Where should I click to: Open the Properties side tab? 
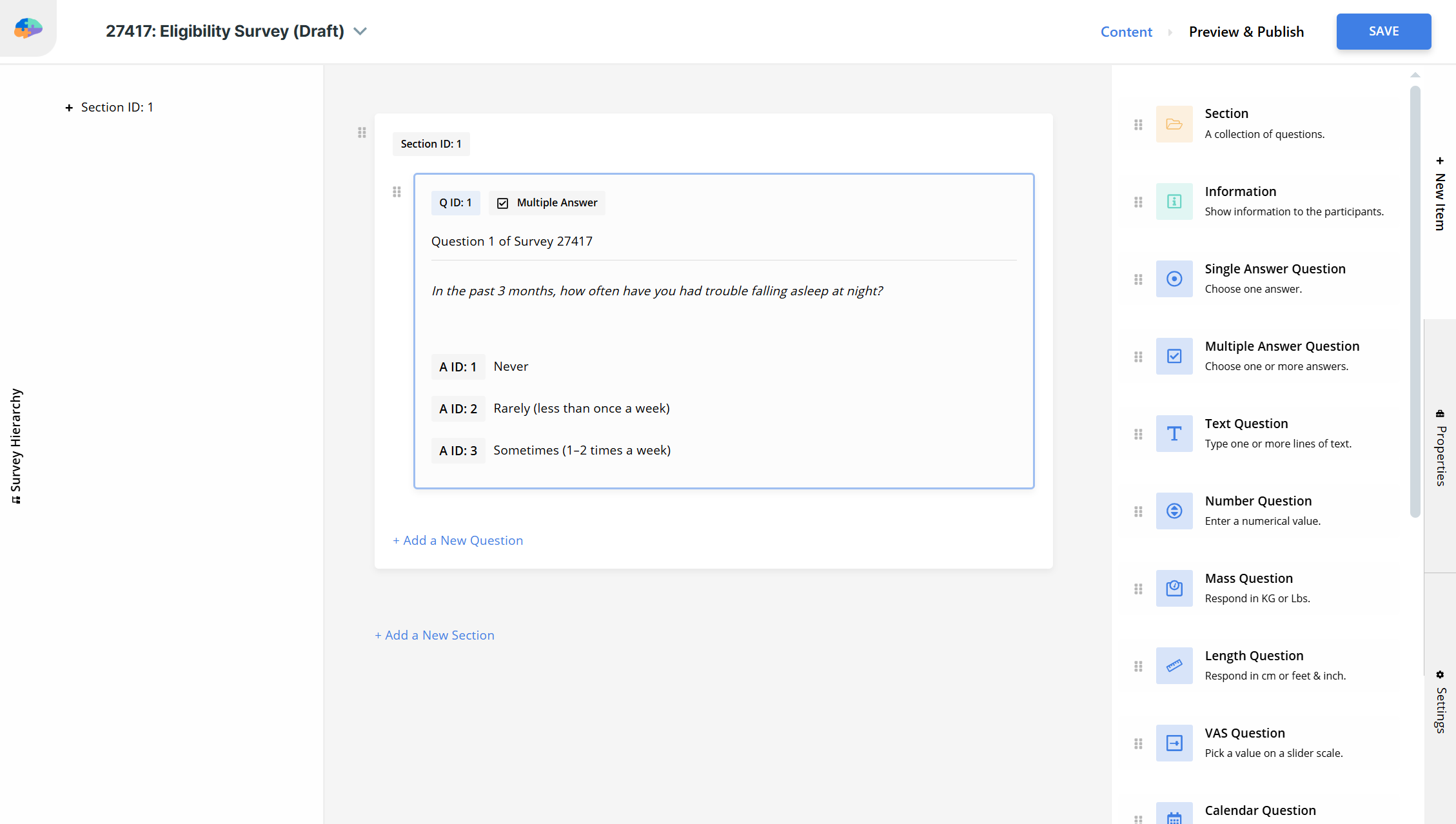1441,448
